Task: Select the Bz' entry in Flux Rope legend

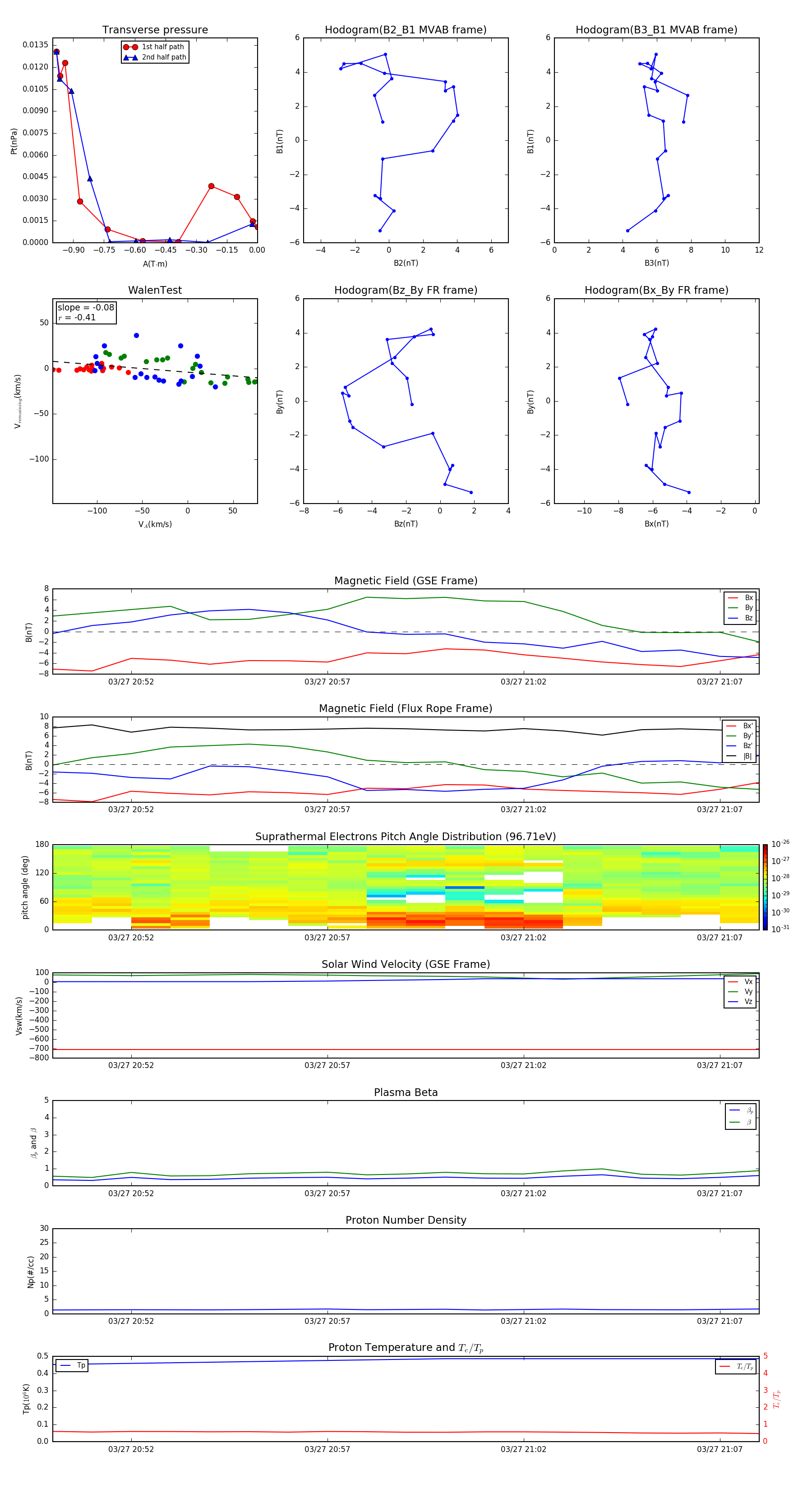Action: pos(739,746)
